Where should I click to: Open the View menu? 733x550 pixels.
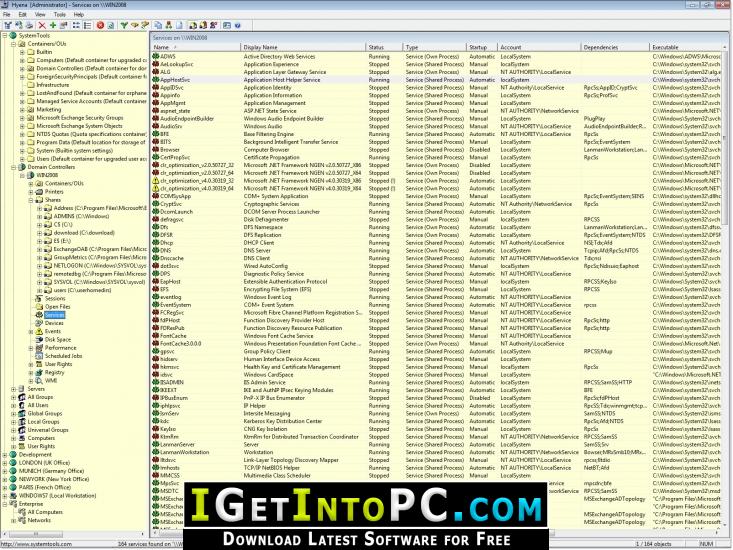[40, 15]
